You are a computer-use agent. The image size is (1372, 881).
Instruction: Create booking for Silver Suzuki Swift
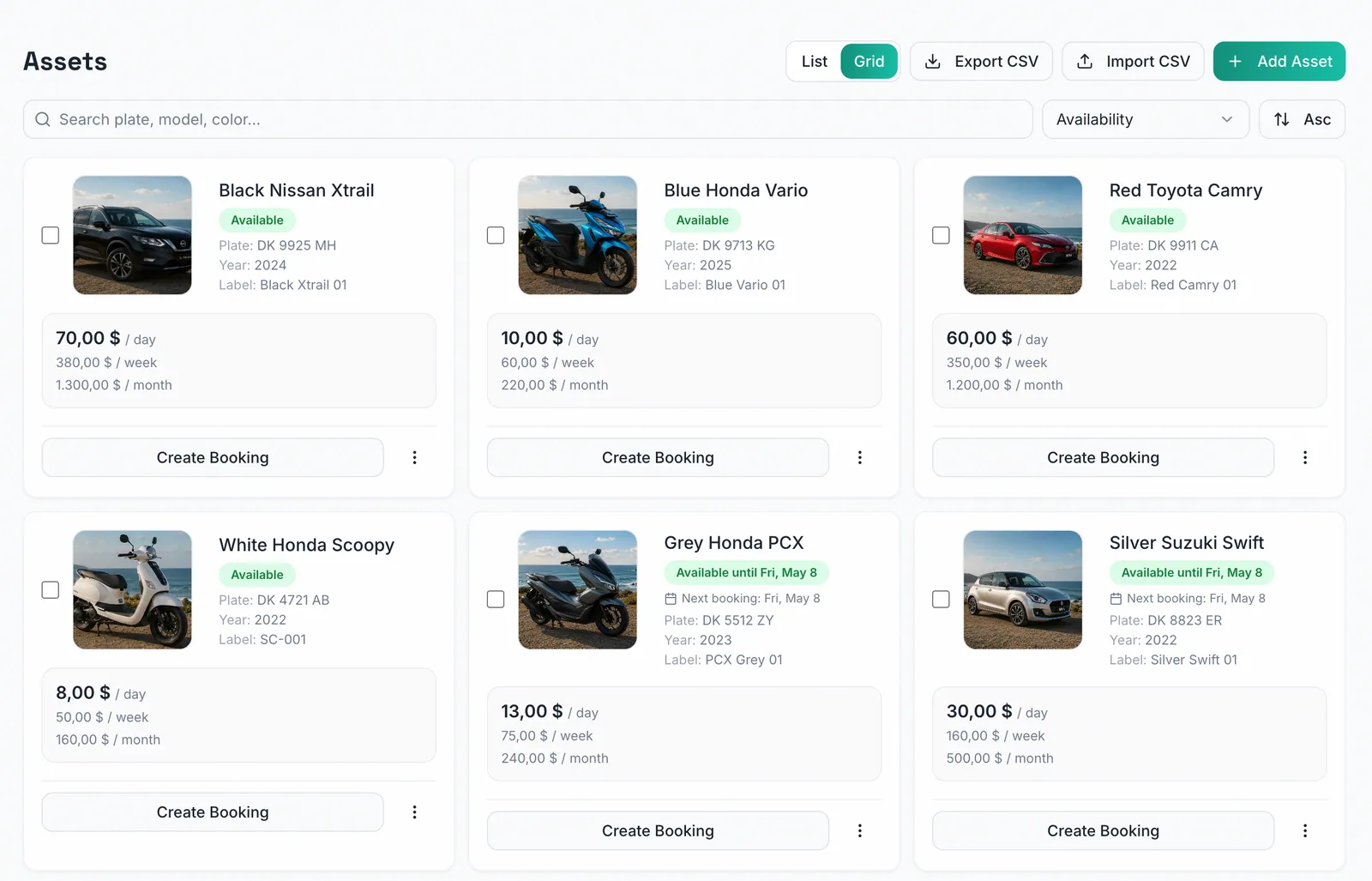click(1103, 830)
